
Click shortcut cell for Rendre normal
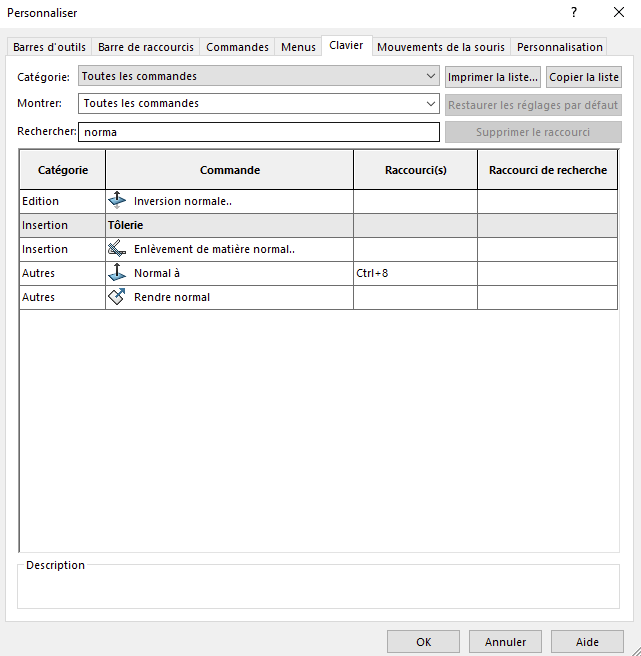point(415,297)
